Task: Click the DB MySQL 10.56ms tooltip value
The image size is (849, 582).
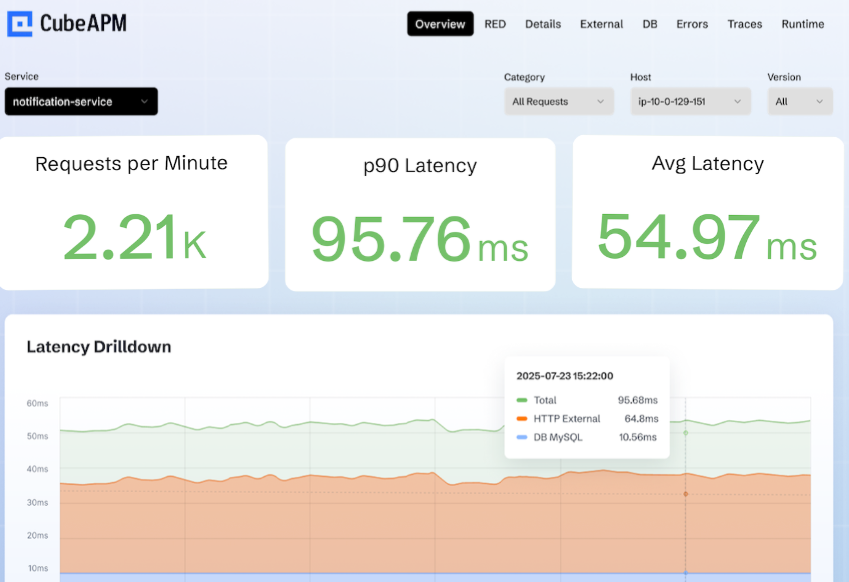Action: click(637, 437)
